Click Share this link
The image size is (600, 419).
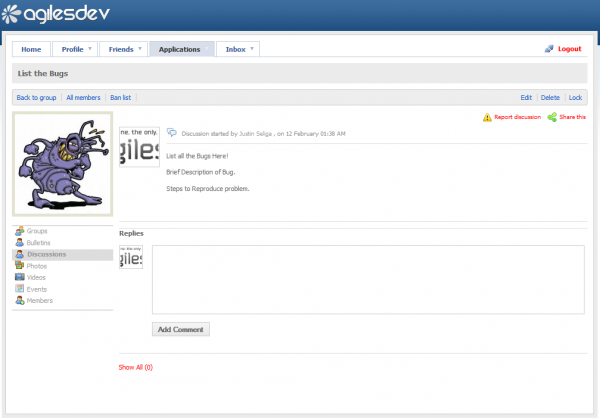pos(572,117)
